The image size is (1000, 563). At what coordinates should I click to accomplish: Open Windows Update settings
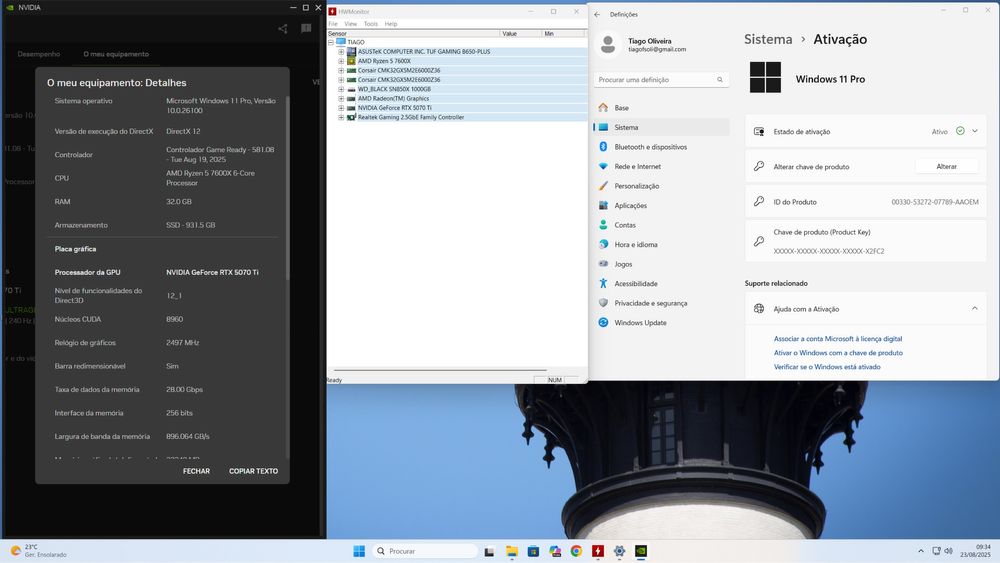[x=661, y=323]
